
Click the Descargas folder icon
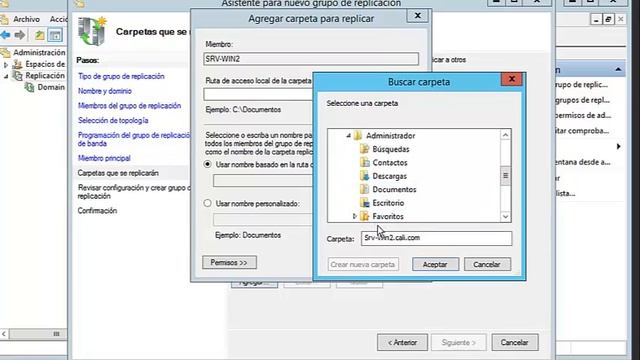point(364,176)
